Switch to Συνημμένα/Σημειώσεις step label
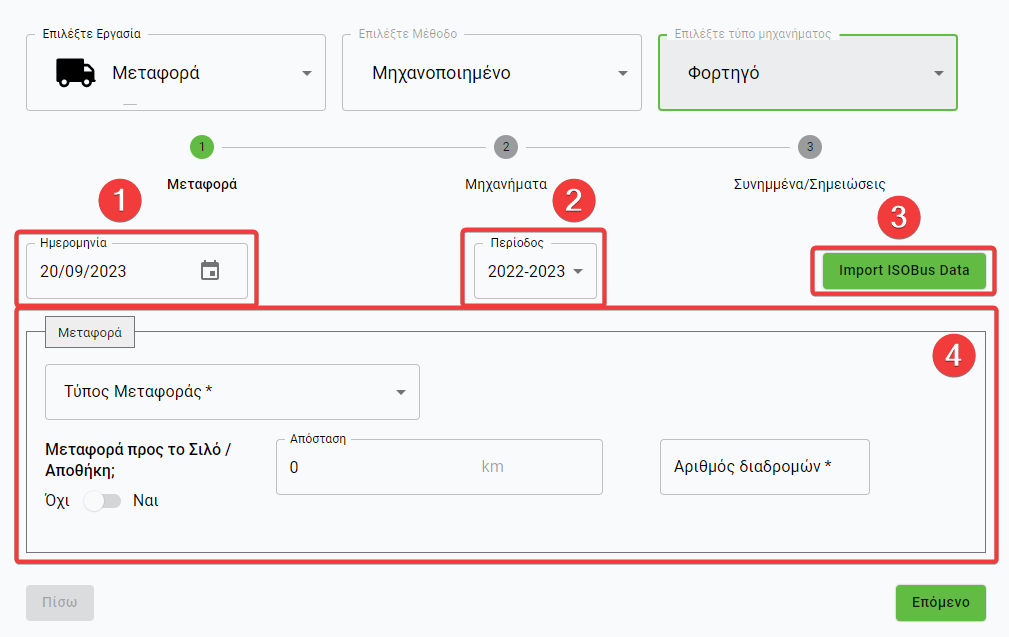The image size is (1009, 637). [809, 184]
